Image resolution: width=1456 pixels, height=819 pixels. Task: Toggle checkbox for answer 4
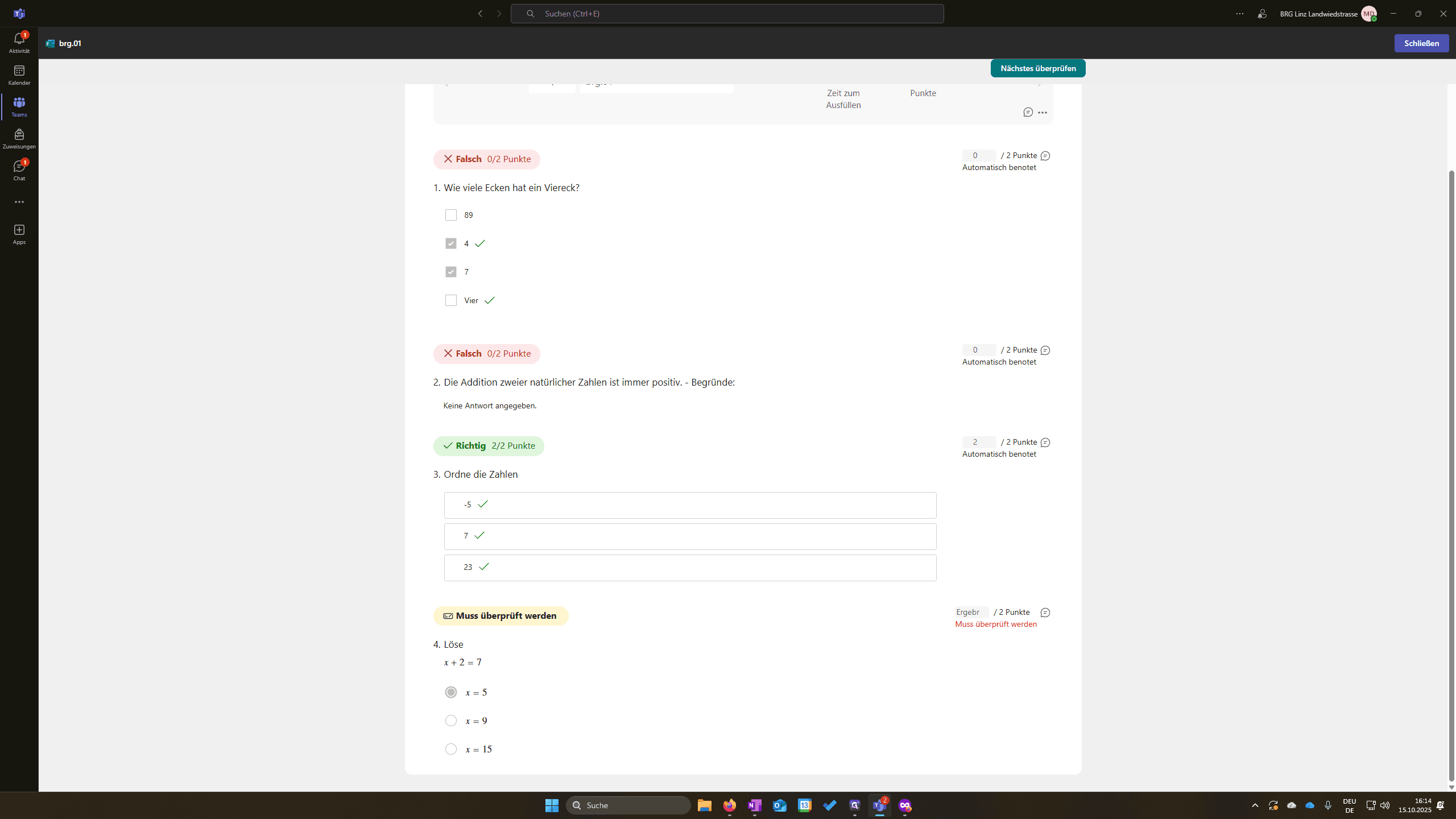(x=451, y=243)
